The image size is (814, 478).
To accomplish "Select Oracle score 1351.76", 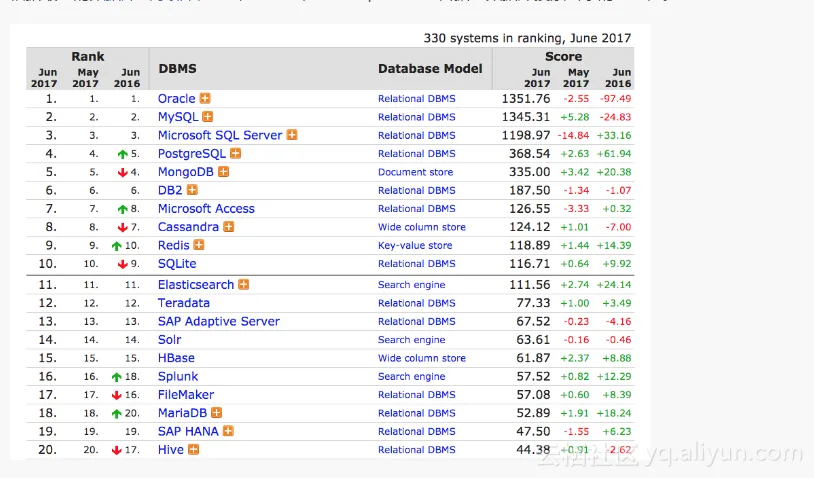I will click(x=526, y=99).
